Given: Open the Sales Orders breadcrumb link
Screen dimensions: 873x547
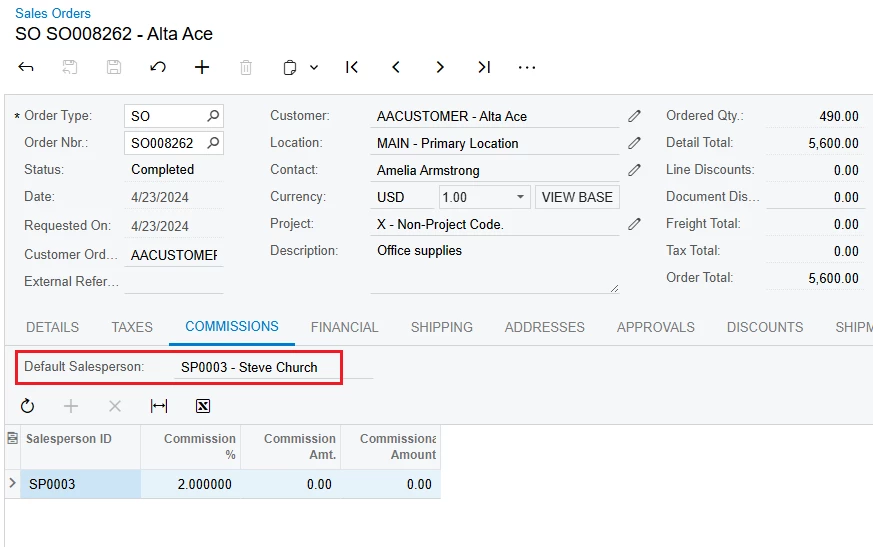Looking at the screenshot, I should click(x=53, y=13).
